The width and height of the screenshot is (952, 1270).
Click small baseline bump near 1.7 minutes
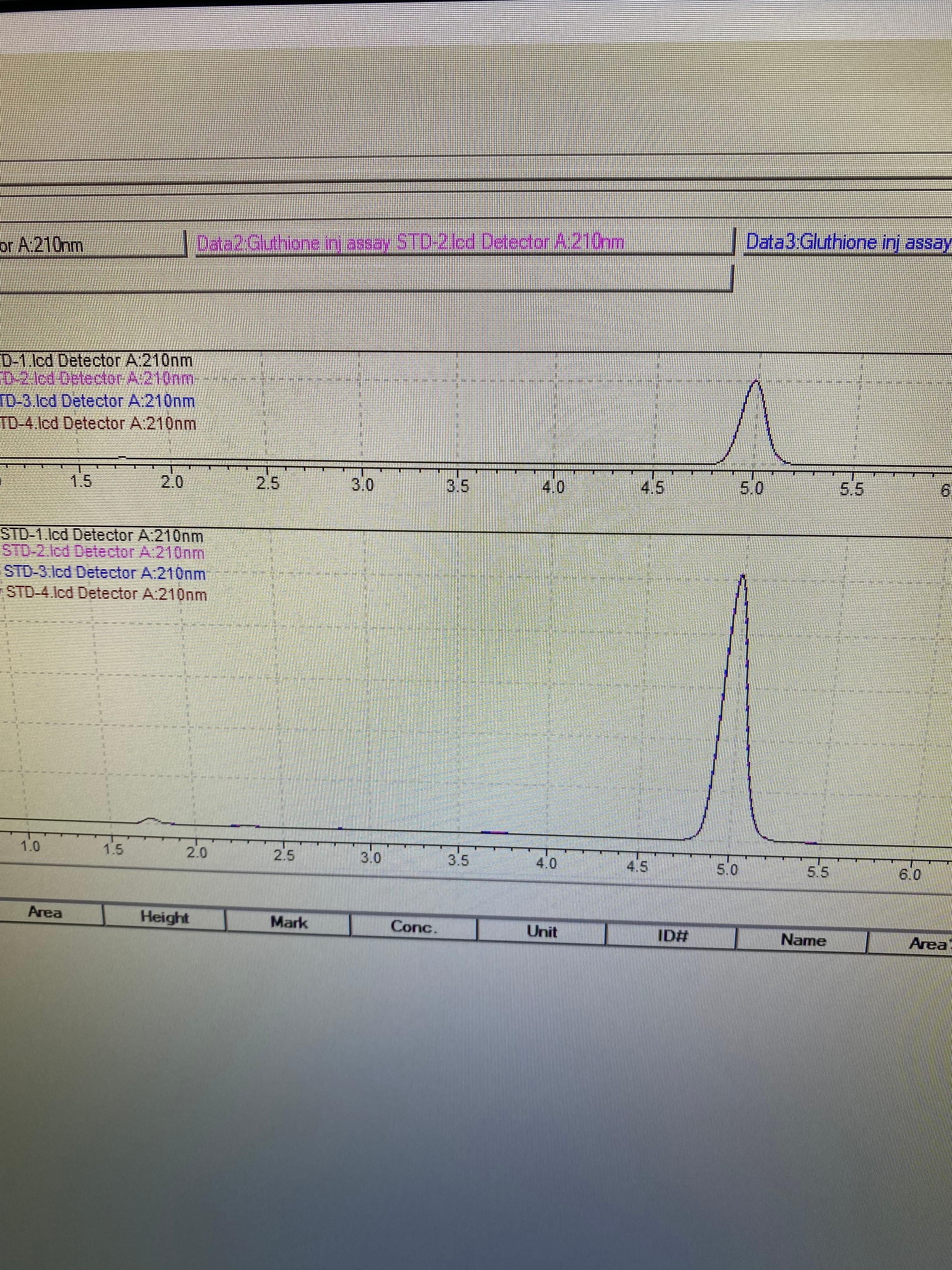150,819
